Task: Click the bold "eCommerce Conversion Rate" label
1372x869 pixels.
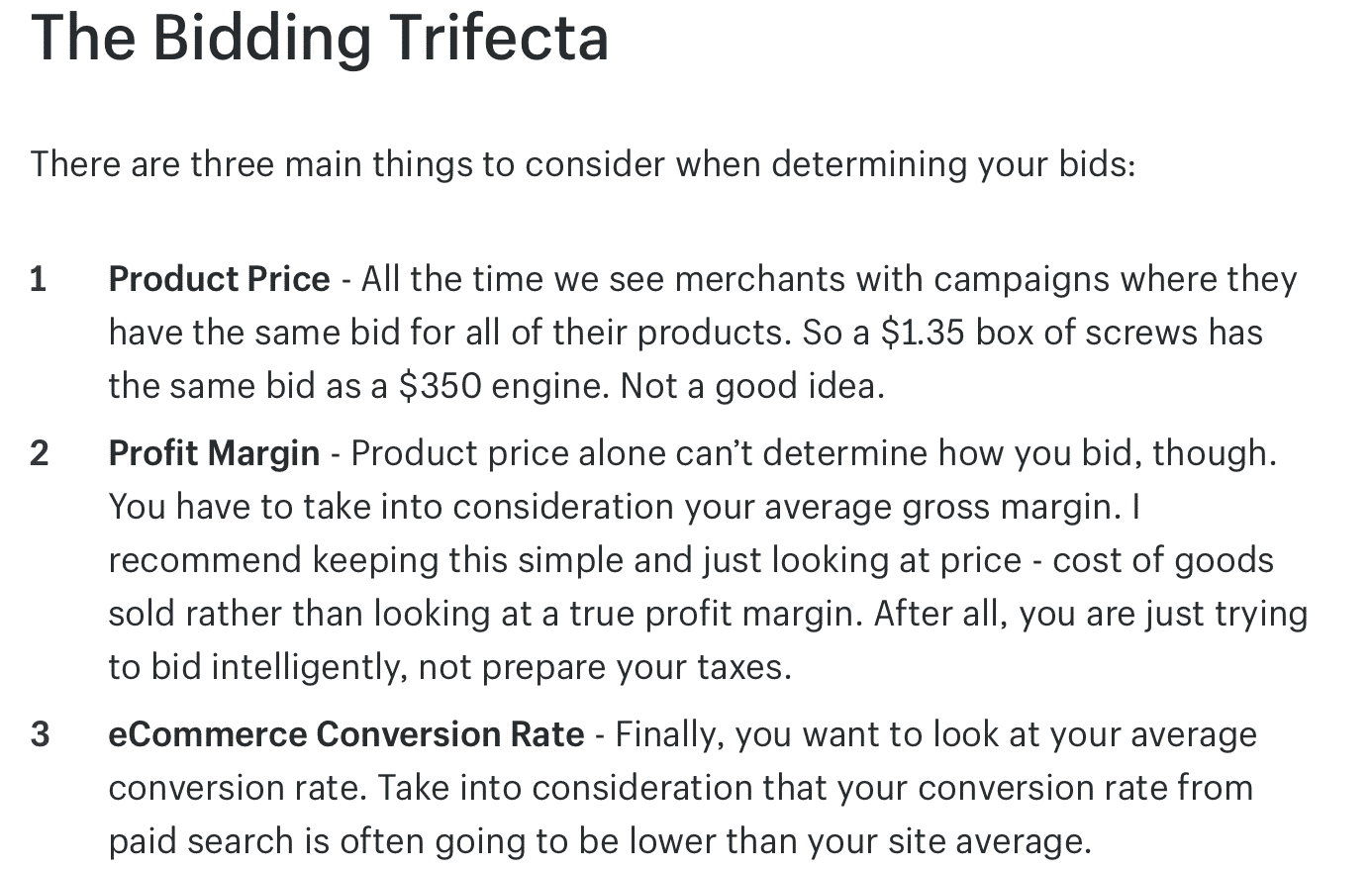Action: tap(346, 734)
